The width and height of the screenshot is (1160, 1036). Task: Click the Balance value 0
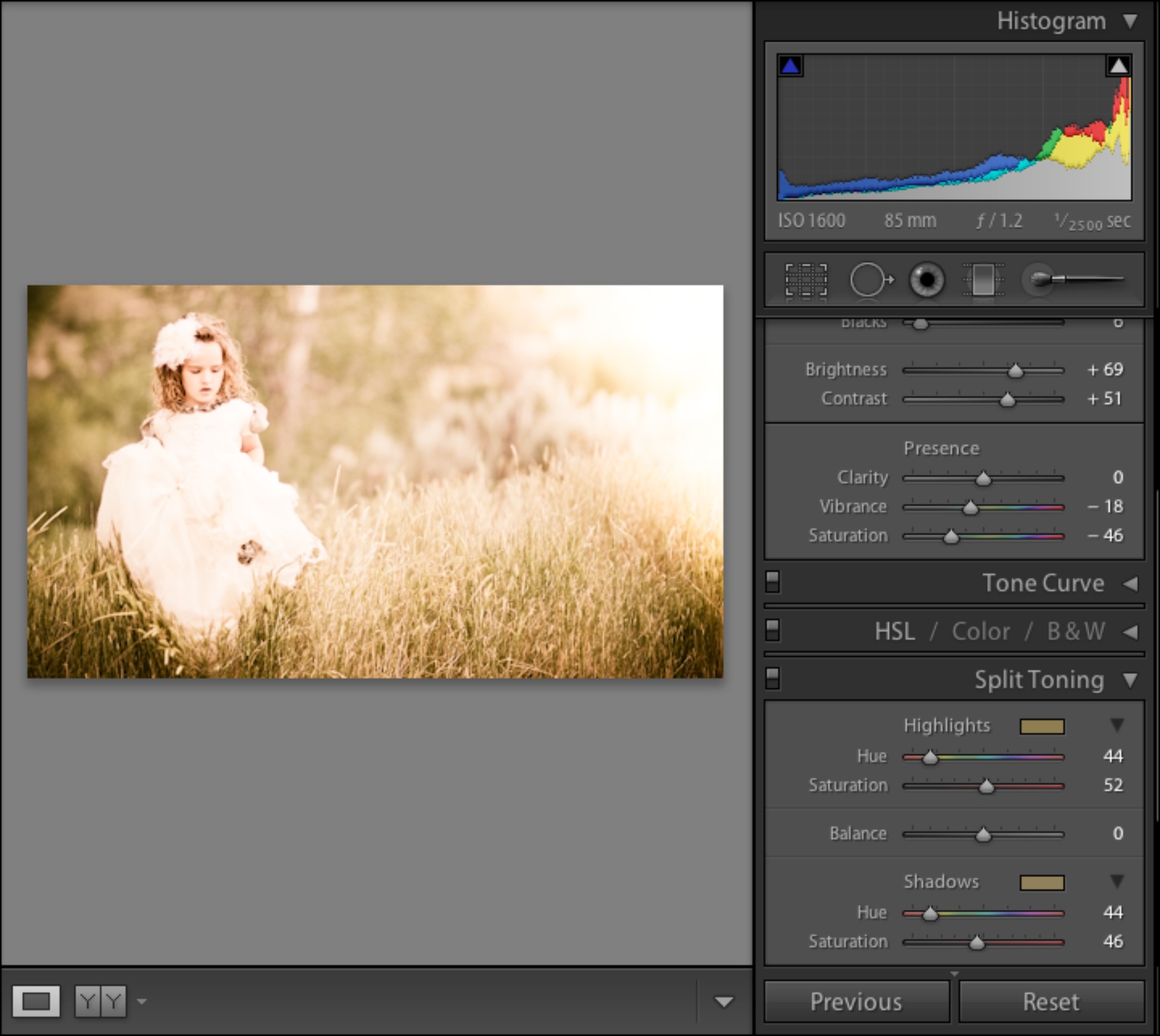click(1118, 833)
